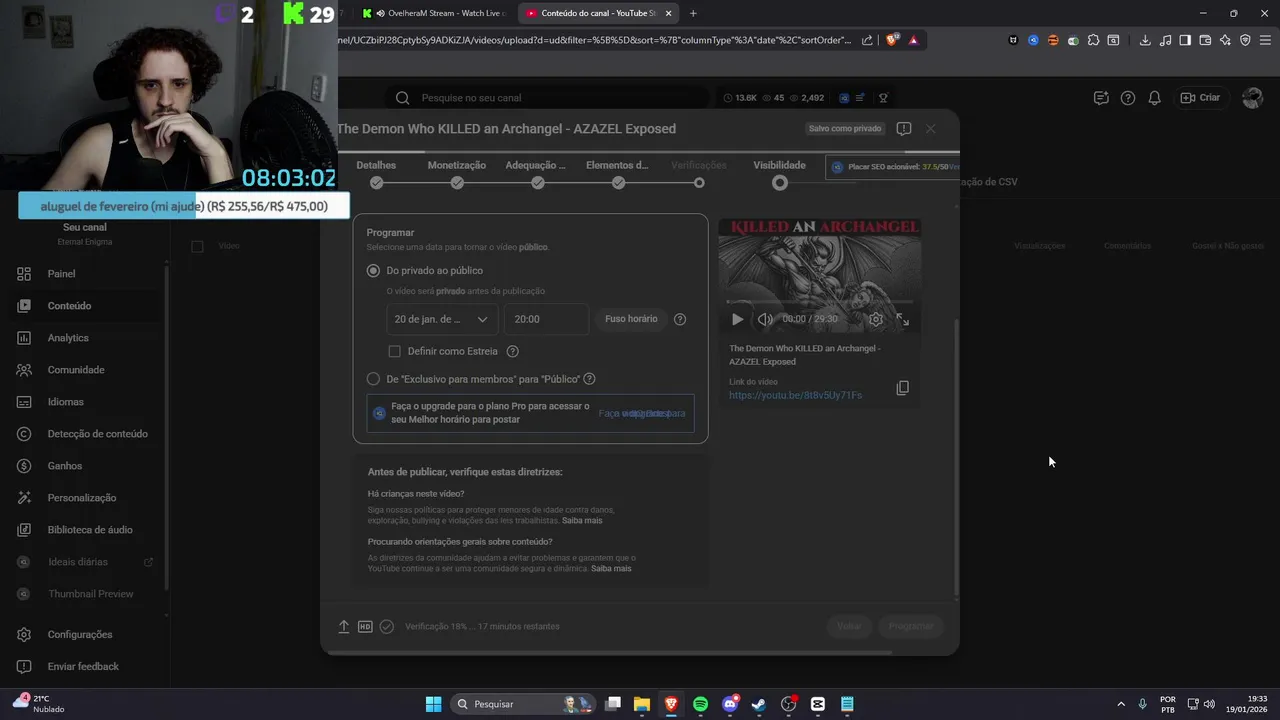
Task: Copy the video link
Action: point(902,388)
